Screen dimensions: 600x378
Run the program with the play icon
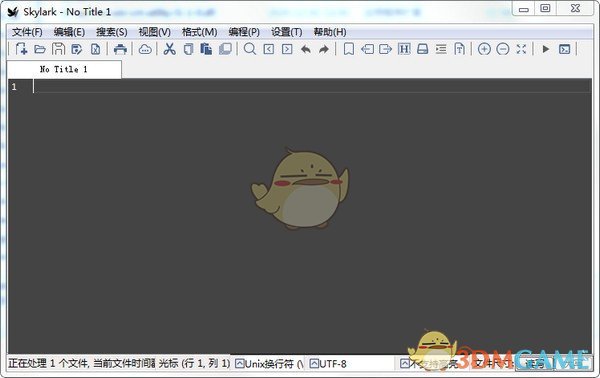point(546,49)
